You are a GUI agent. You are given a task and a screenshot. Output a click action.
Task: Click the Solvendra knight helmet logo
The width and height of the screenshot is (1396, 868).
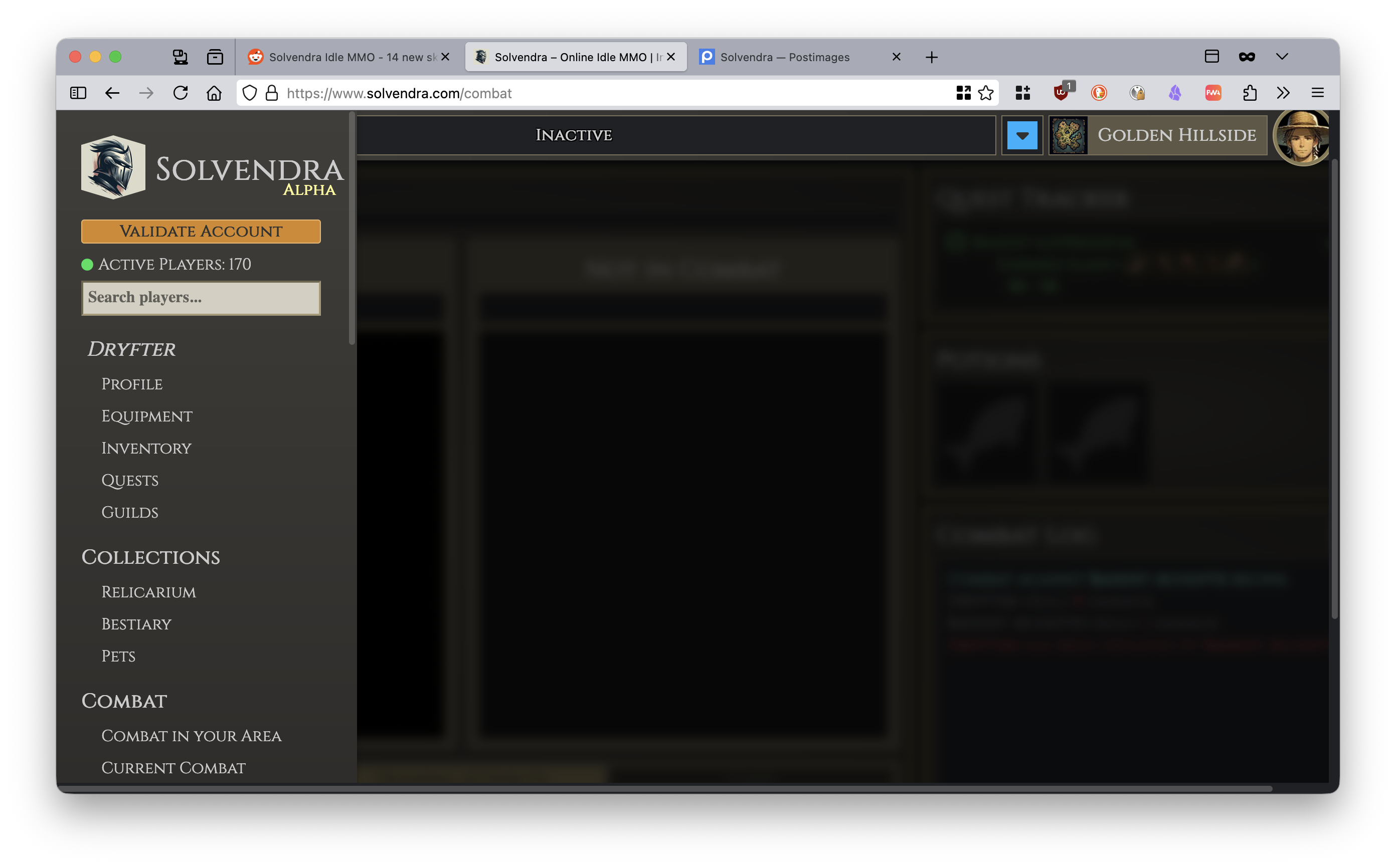[113, 167]
